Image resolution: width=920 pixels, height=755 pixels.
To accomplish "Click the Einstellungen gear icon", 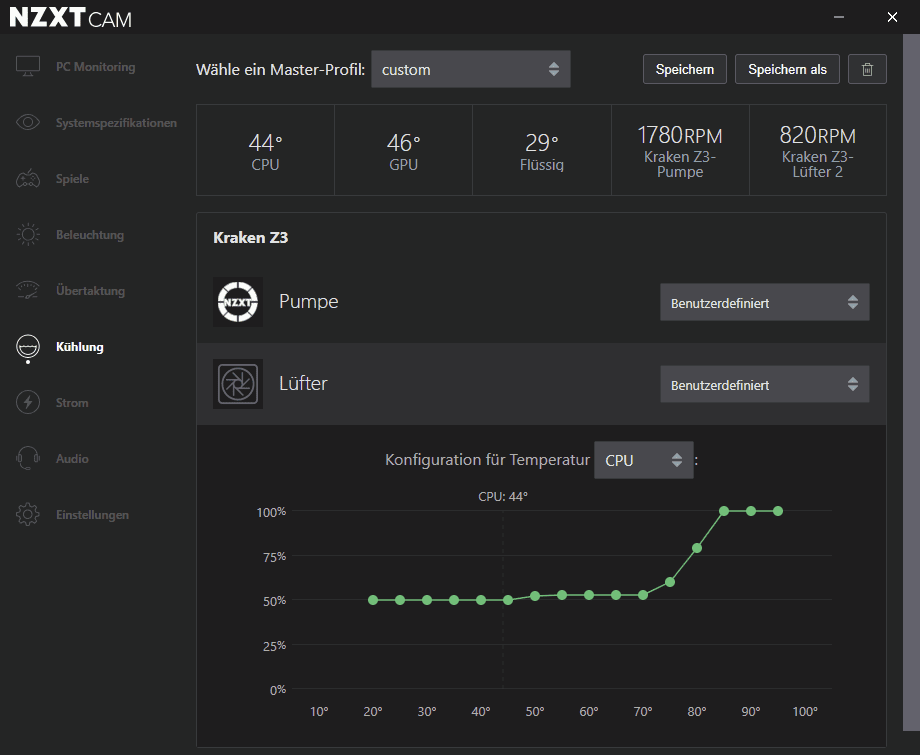I will tap(28, 514).
